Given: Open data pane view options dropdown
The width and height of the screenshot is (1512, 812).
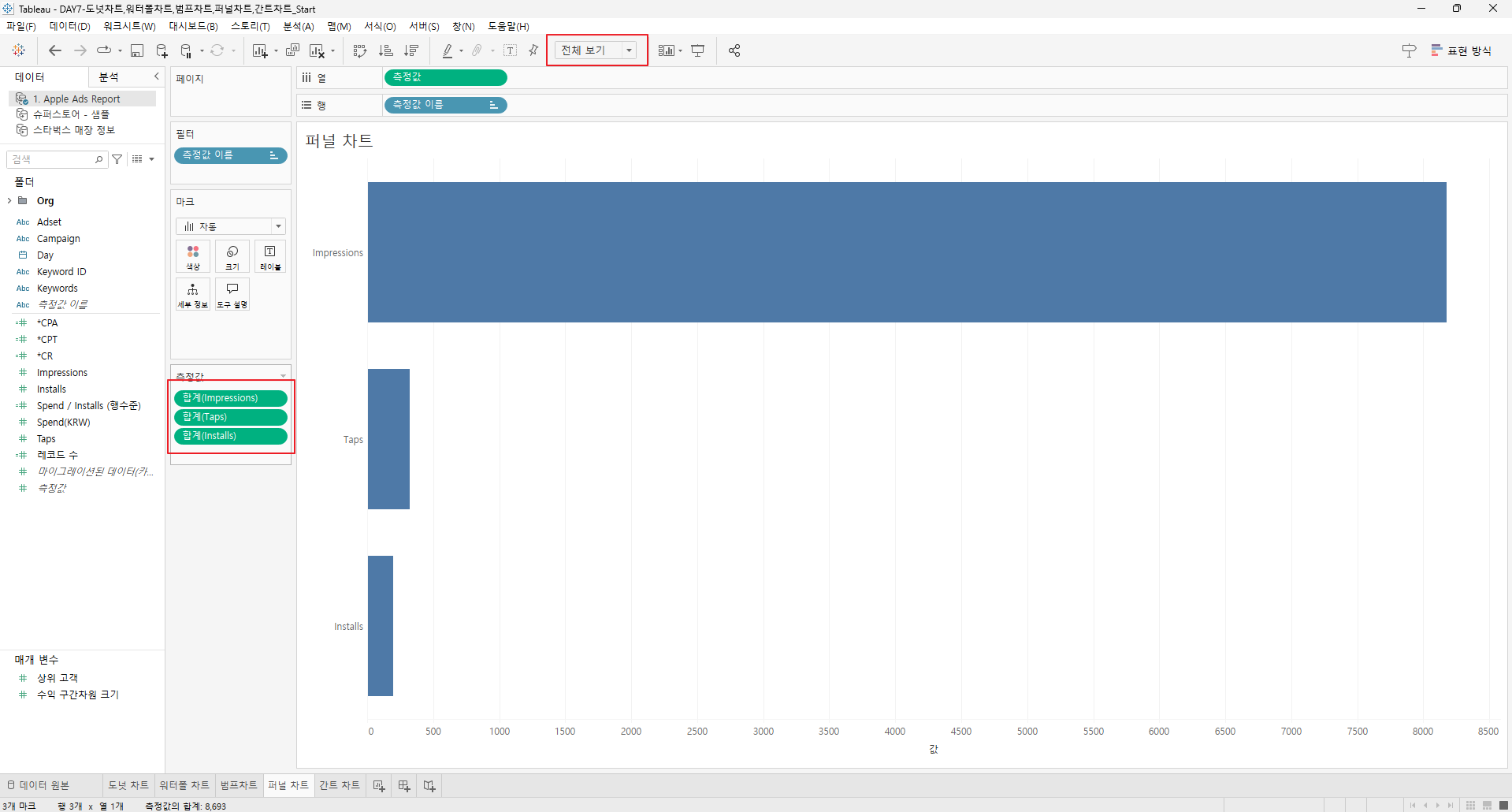Looking at the screenshot, I should point(151,159).
